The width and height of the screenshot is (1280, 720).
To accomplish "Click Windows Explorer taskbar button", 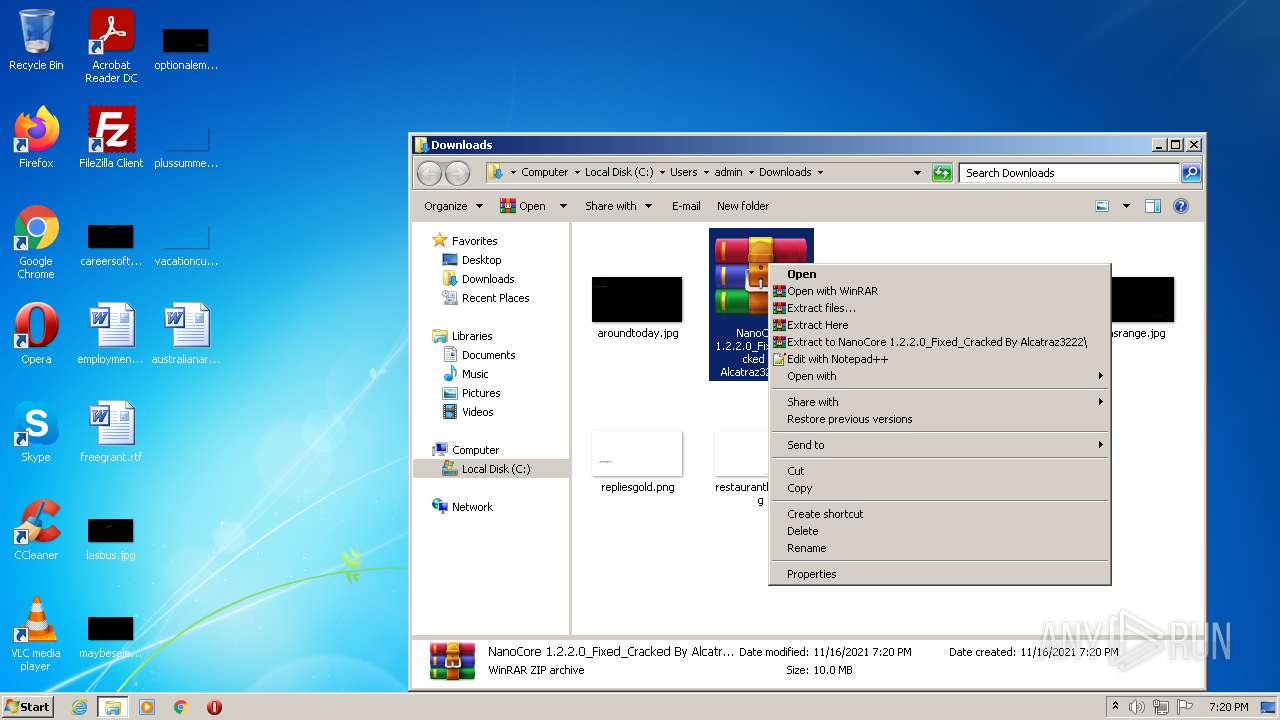I will point(112,707).
